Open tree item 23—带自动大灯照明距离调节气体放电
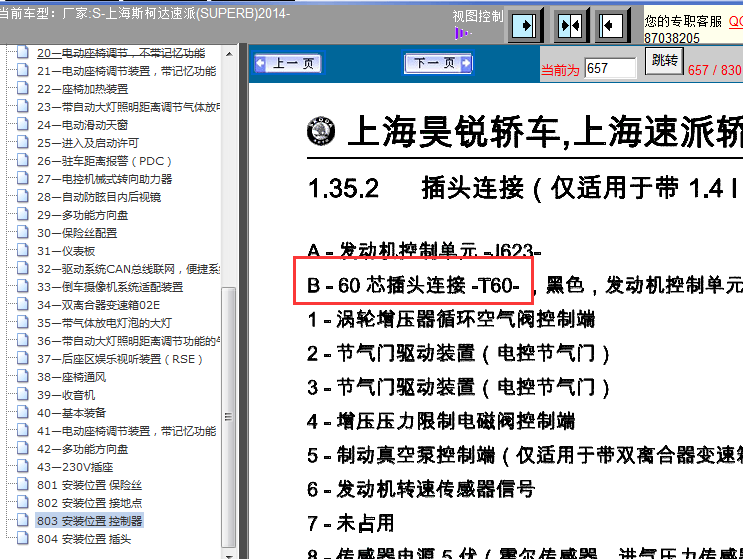The image size is (743, 559). click(128, 107)
